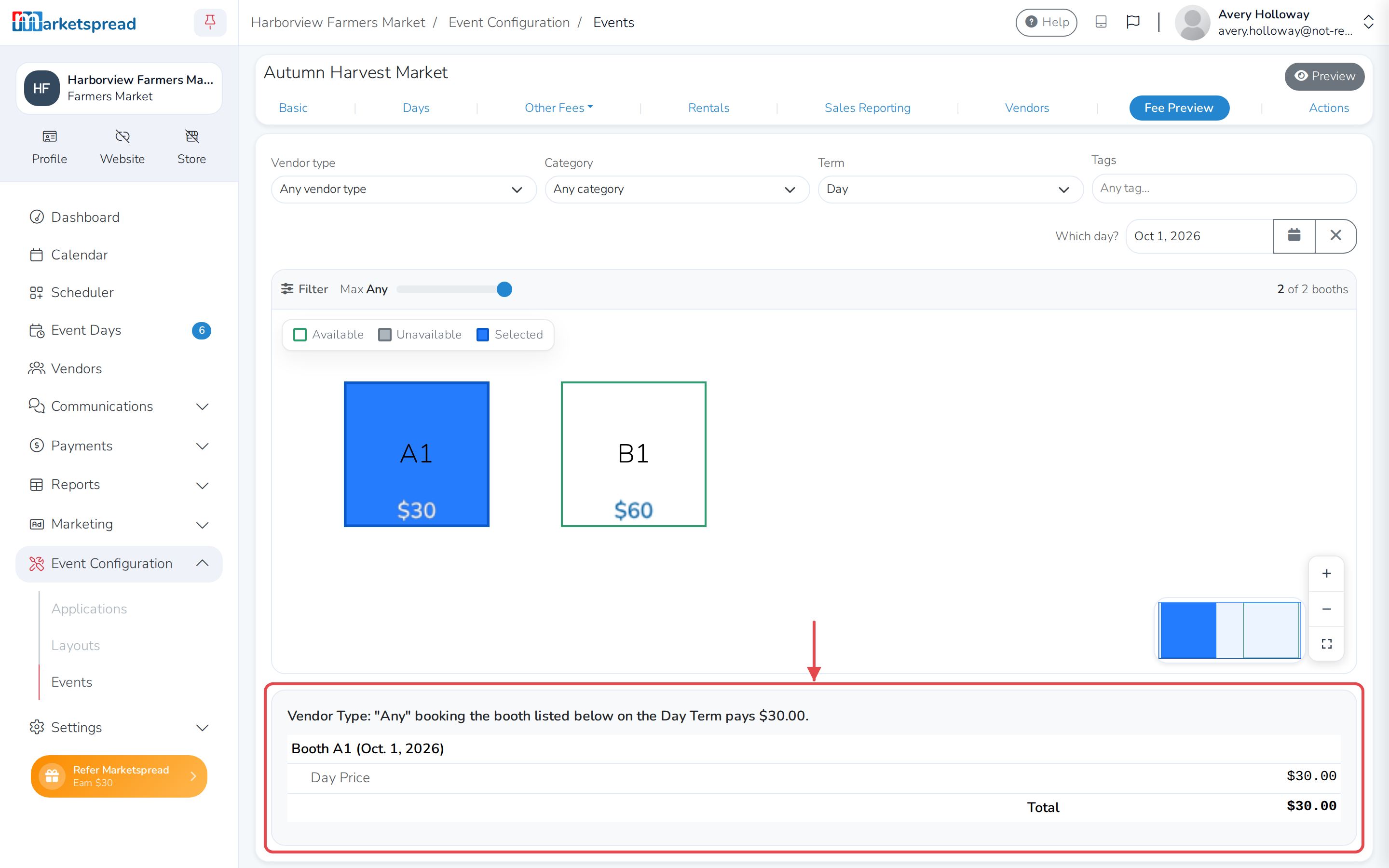The image size is (1389, 868).
Task: Clear the Oct 1, 2026 date
Action: point(1335,236)
